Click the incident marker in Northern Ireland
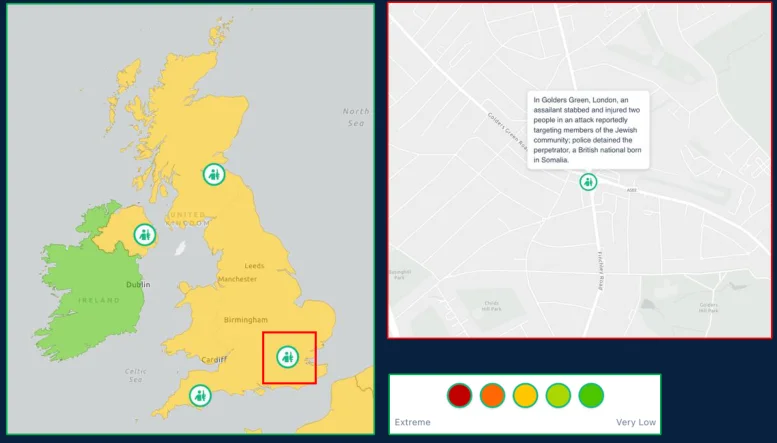Screen dimensions: 777x443 pos(145,234)
